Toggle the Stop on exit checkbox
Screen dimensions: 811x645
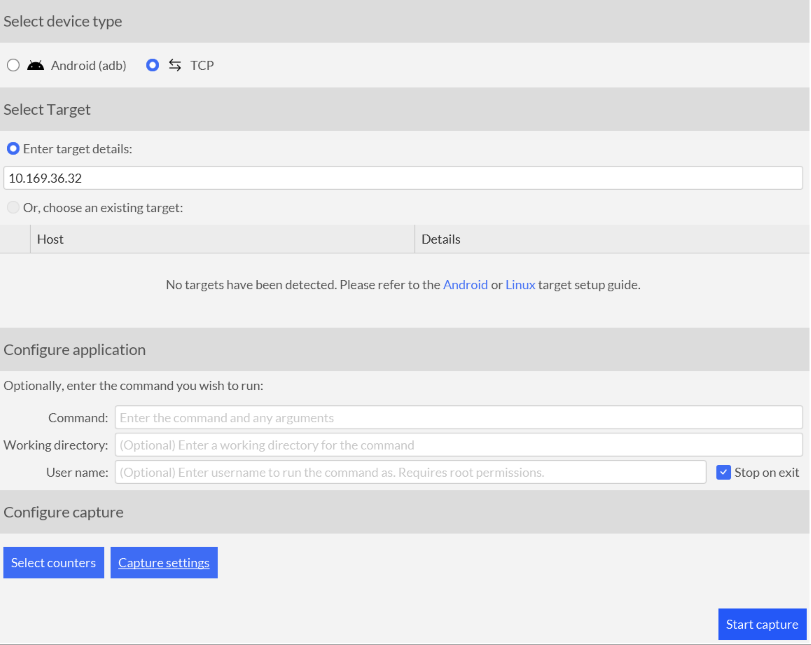[x=724, y=472]
